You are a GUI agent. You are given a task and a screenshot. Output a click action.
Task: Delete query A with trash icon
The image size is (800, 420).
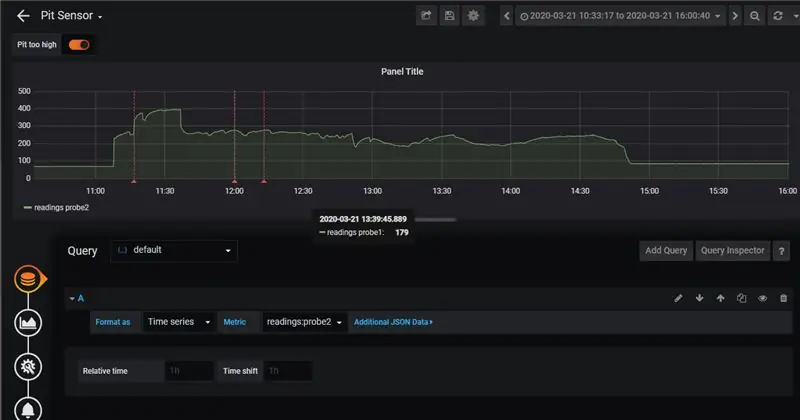(x=784, y=299)
